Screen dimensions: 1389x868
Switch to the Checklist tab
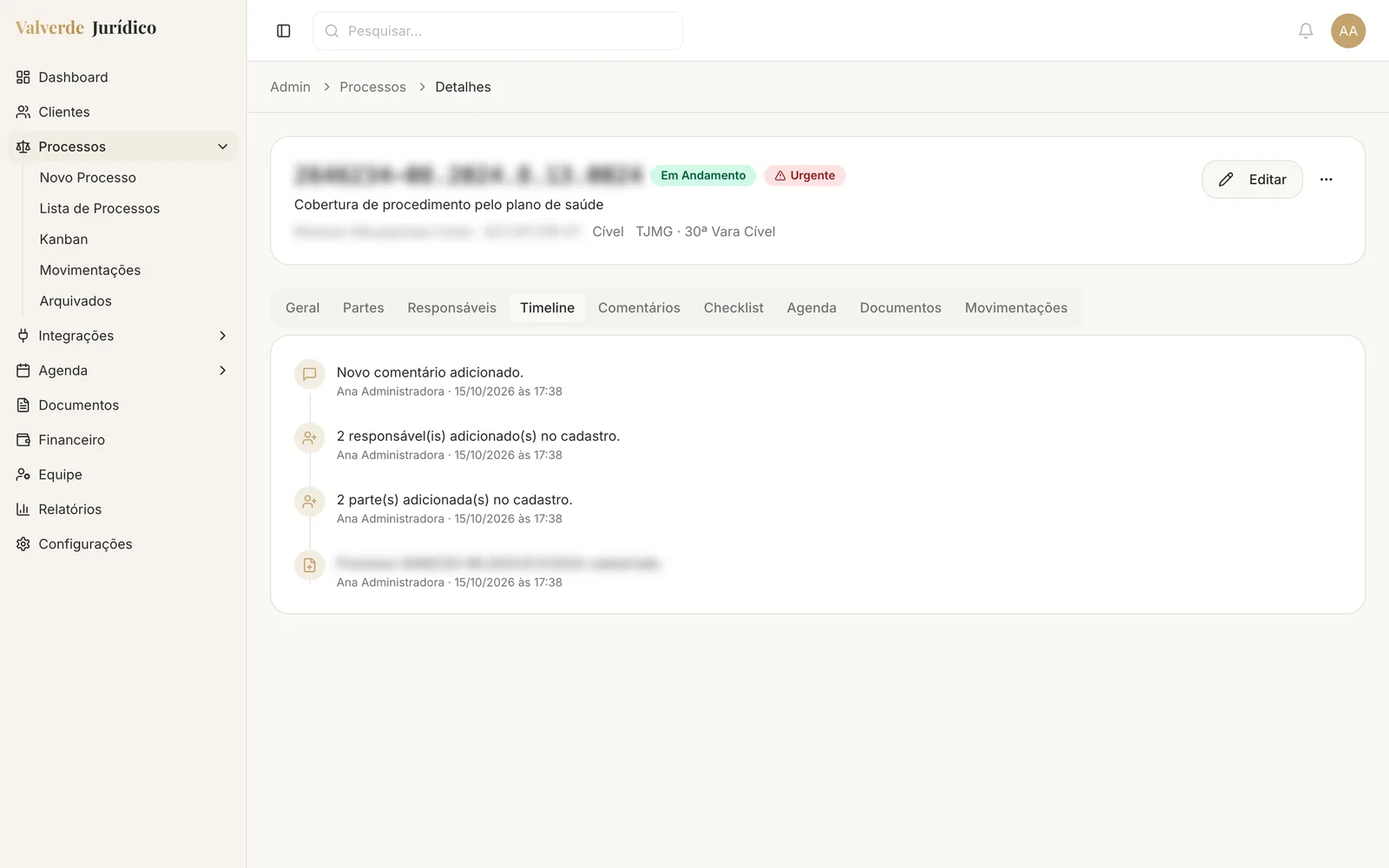pos(734,308)
